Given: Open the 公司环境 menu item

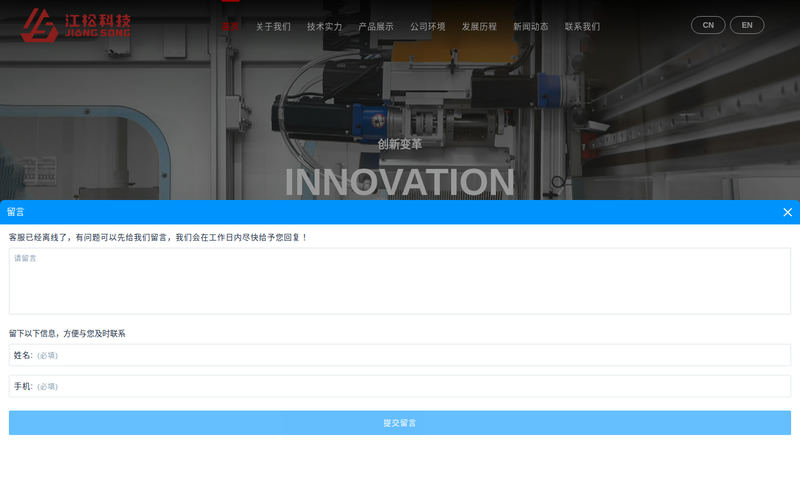Looking at the screenshot, I should point(428,27).
